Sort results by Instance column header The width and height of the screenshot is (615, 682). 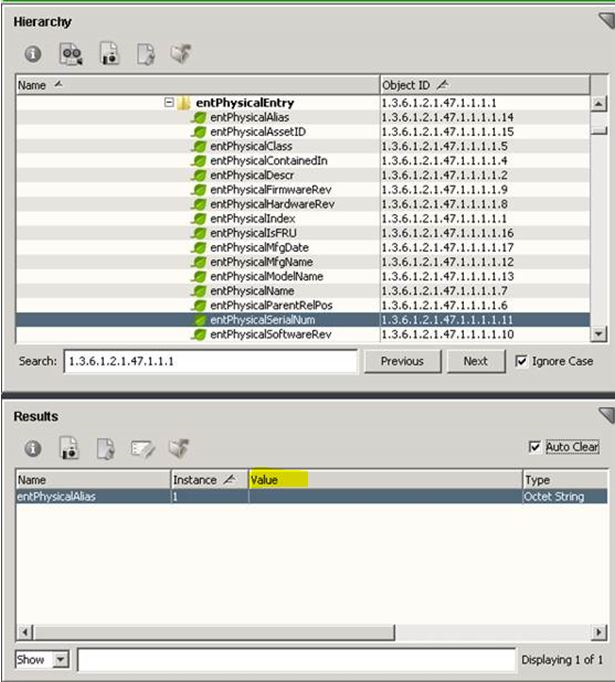pyautogui.click(x=209, y=480)
